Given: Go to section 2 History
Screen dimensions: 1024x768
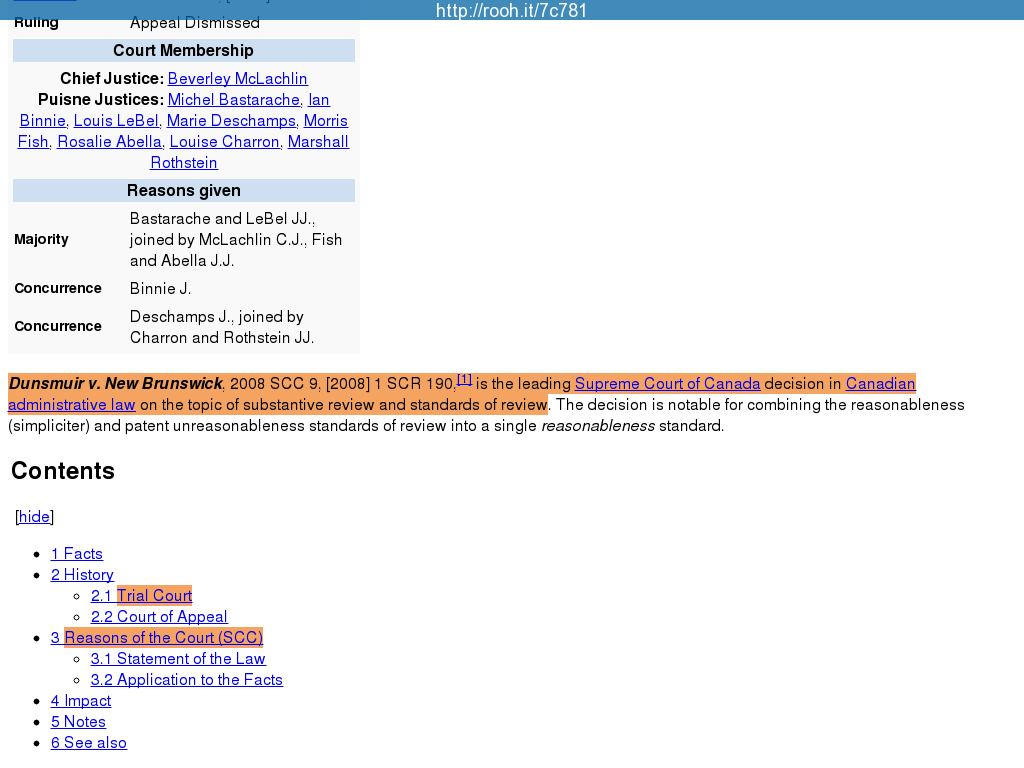Looking at the screenshot, I should [82, 575].
